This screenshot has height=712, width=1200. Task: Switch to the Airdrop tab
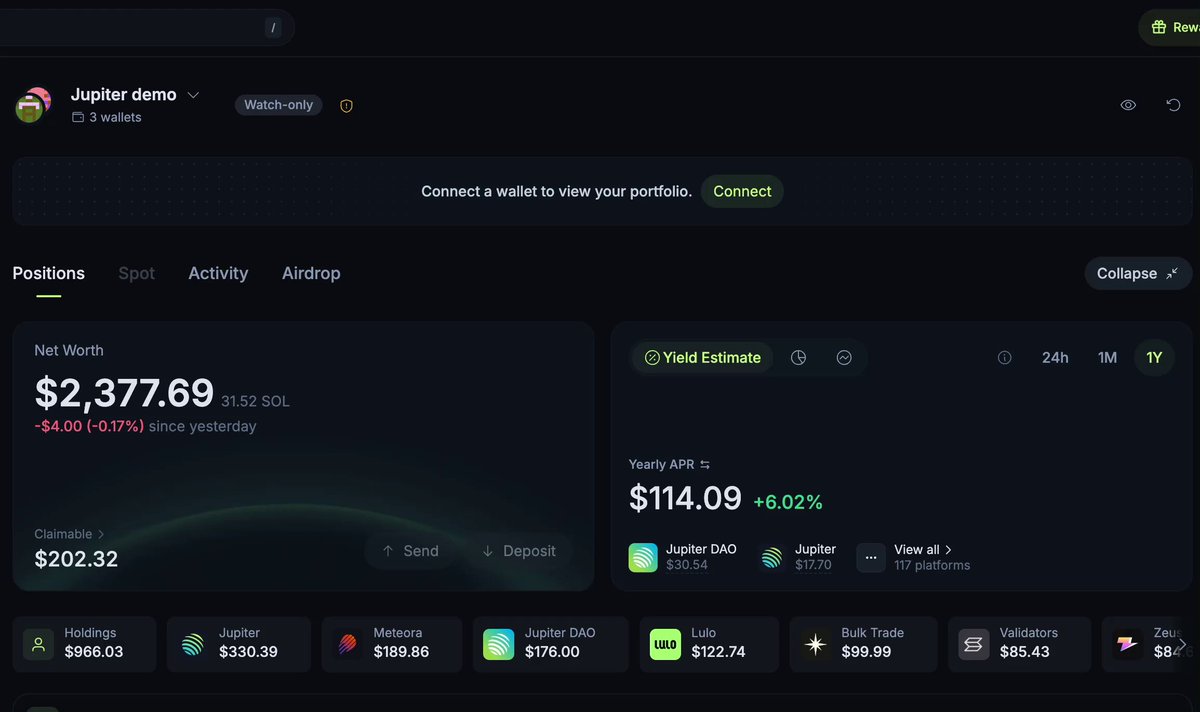tap(311, 273)
